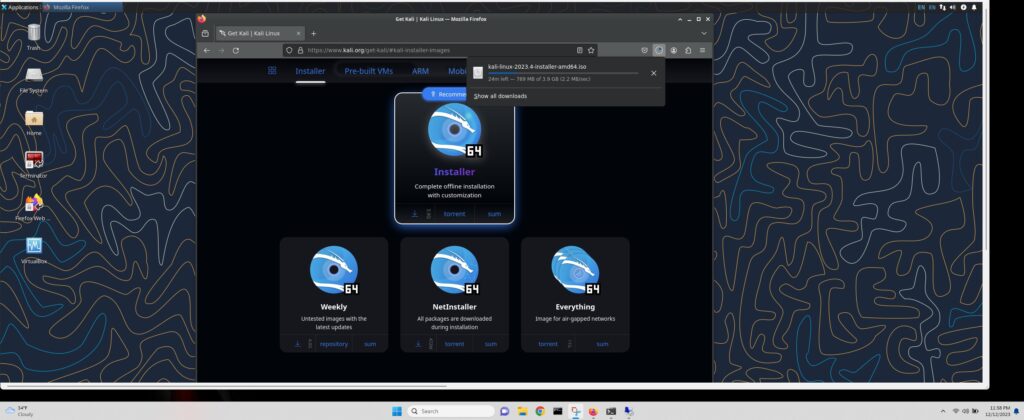Screen dimensions: 1024x420
Task: Reload the Kali page
Action: pyautogui.click(x=236, y=50)
